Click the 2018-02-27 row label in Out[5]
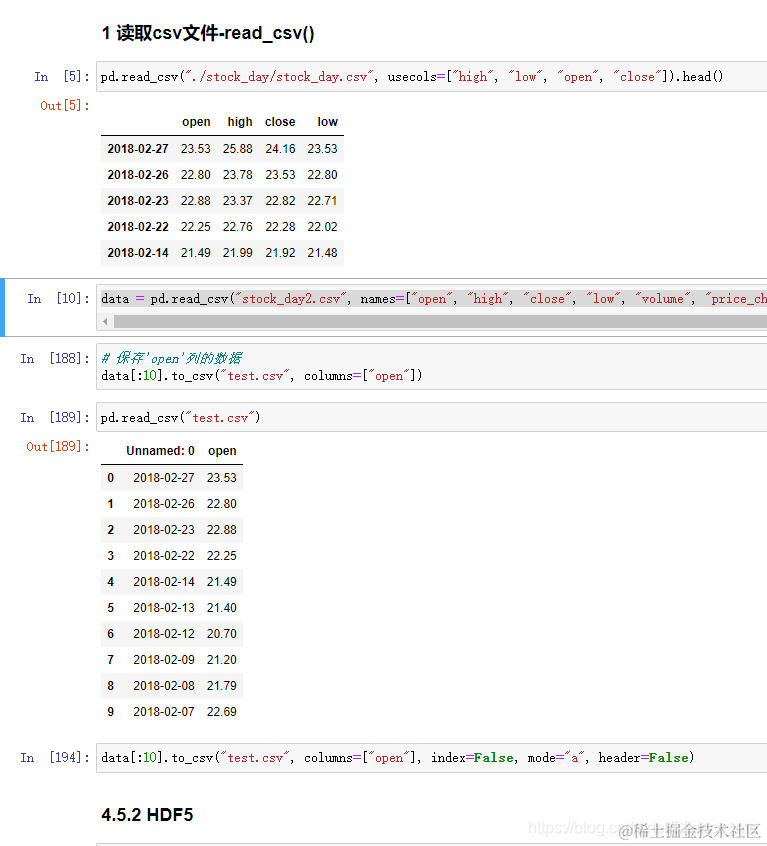This screenshot has width=767, height=846. pos(138,148)
